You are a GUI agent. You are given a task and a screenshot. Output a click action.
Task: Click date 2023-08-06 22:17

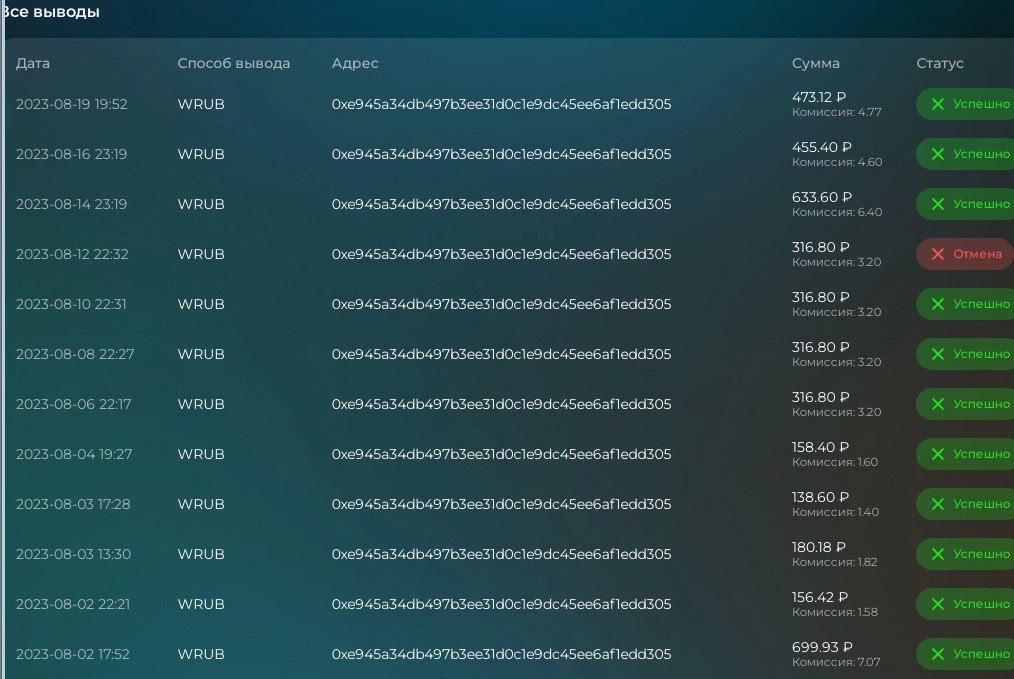click(x=74, y=404)
